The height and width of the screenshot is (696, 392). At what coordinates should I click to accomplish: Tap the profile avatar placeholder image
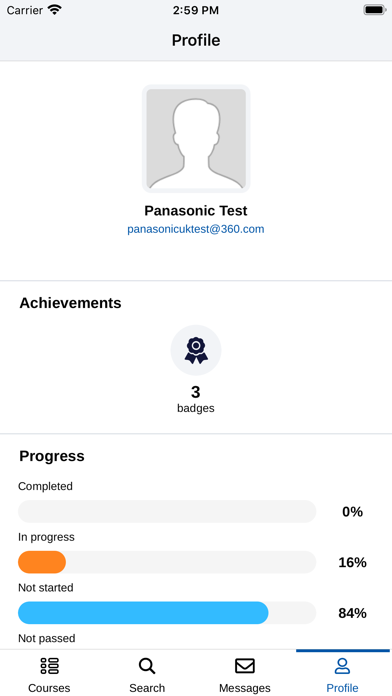tap(196, 138)
